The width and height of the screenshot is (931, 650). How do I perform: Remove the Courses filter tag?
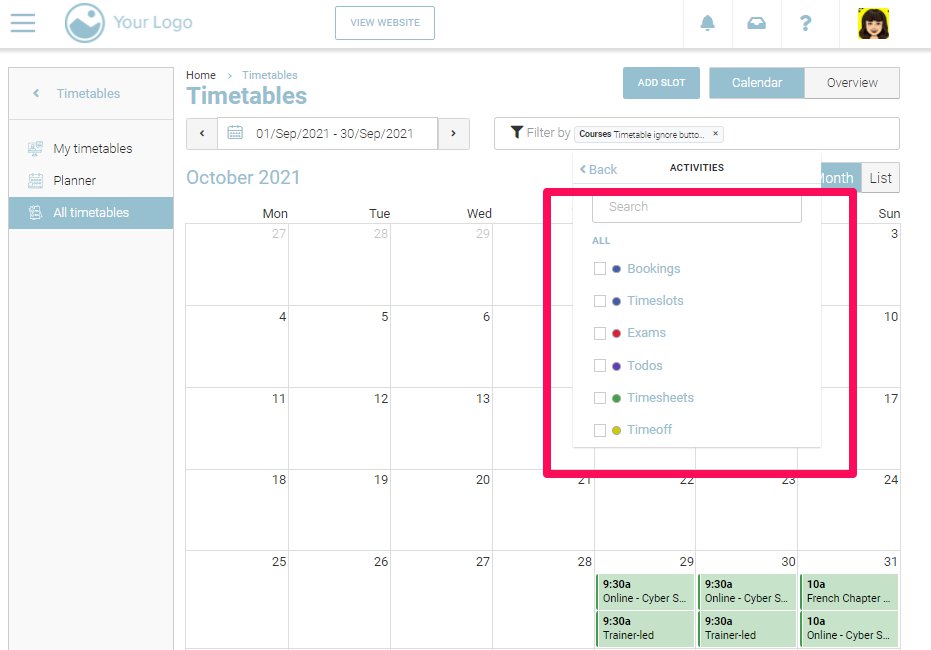[715, 133]
